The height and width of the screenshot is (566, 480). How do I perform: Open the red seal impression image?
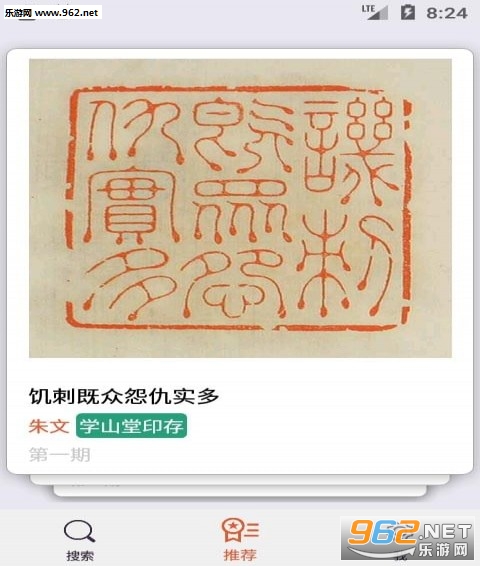click(x=240, y=208)
